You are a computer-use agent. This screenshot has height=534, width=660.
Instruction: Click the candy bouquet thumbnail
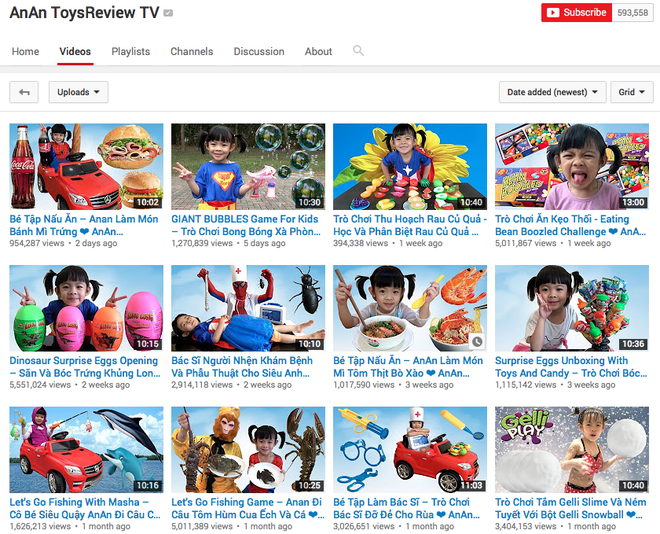(572, 308)
